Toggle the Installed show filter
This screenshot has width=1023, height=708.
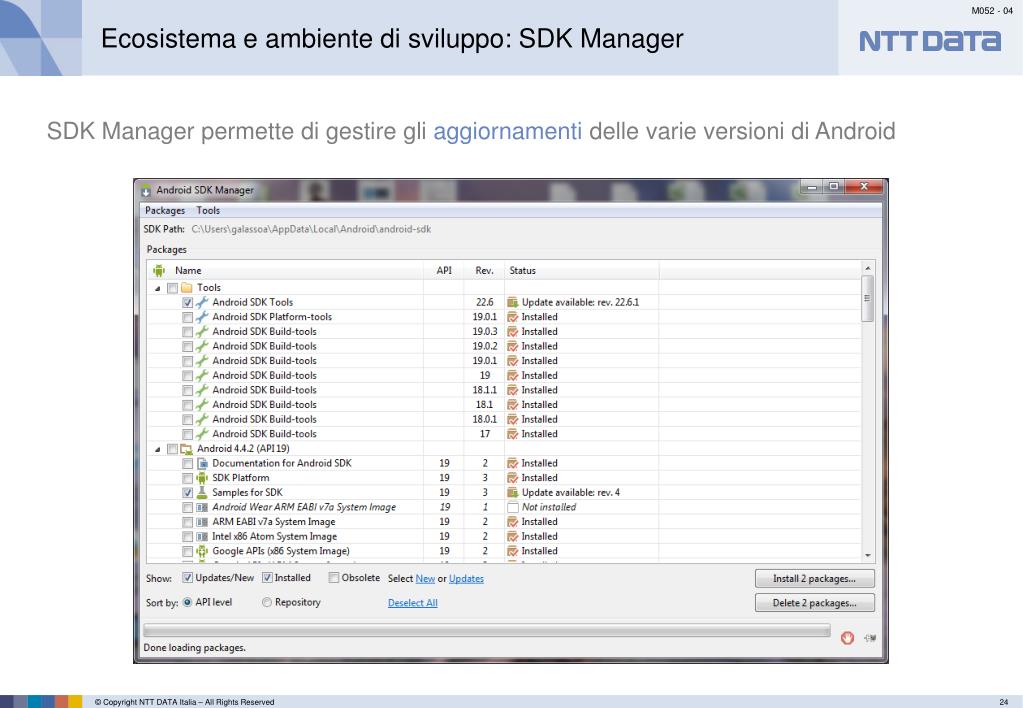tap(267, 577)
